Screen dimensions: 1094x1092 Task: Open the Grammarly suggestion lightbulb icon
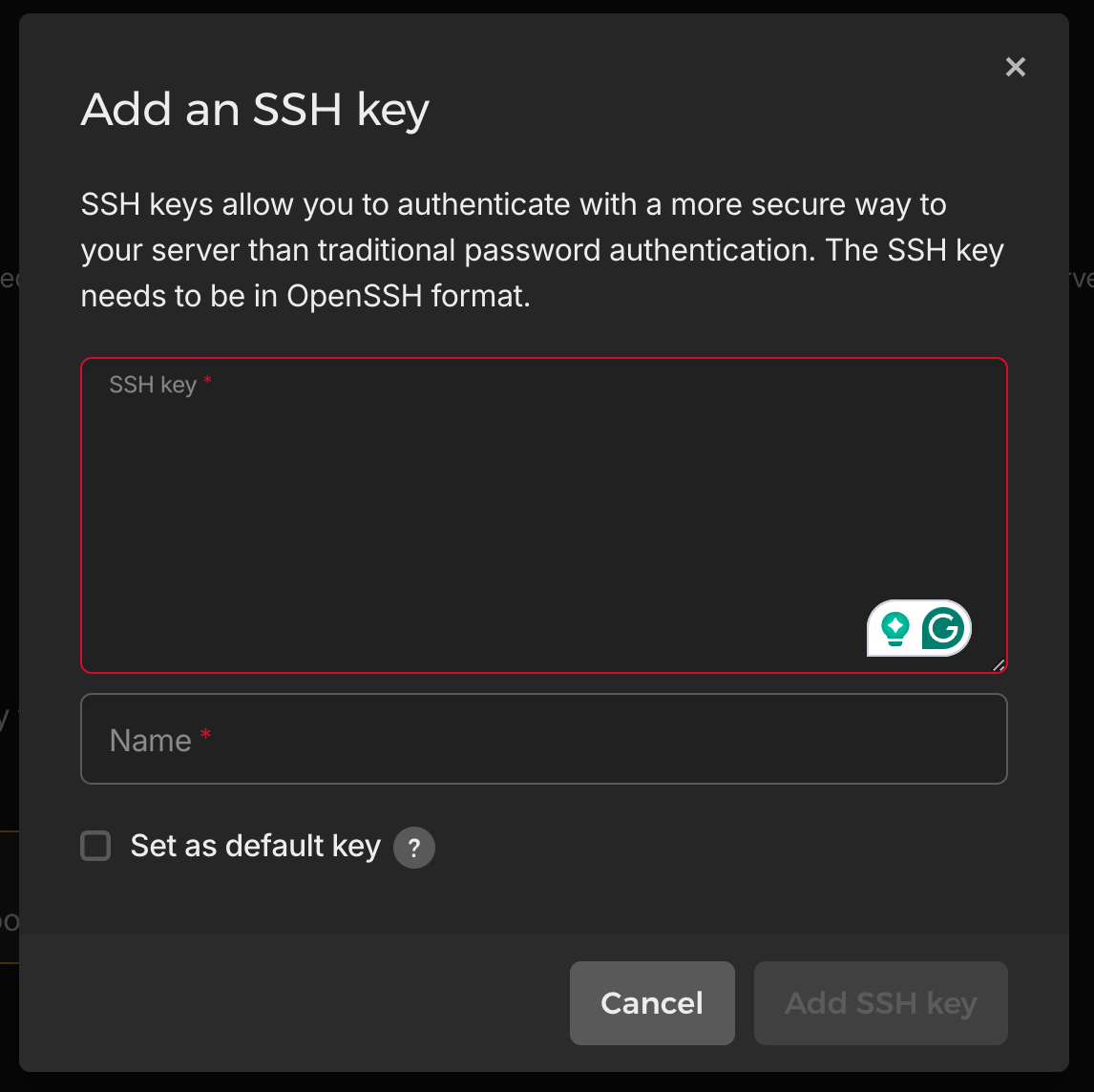[x=894, y=628]
